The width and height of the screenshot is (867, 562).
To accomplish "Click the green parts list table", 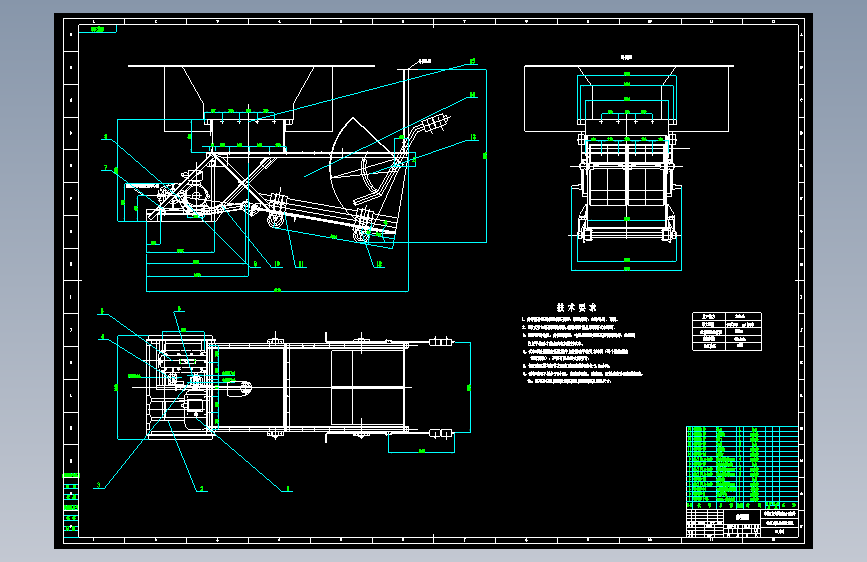I will pos(742,467).
